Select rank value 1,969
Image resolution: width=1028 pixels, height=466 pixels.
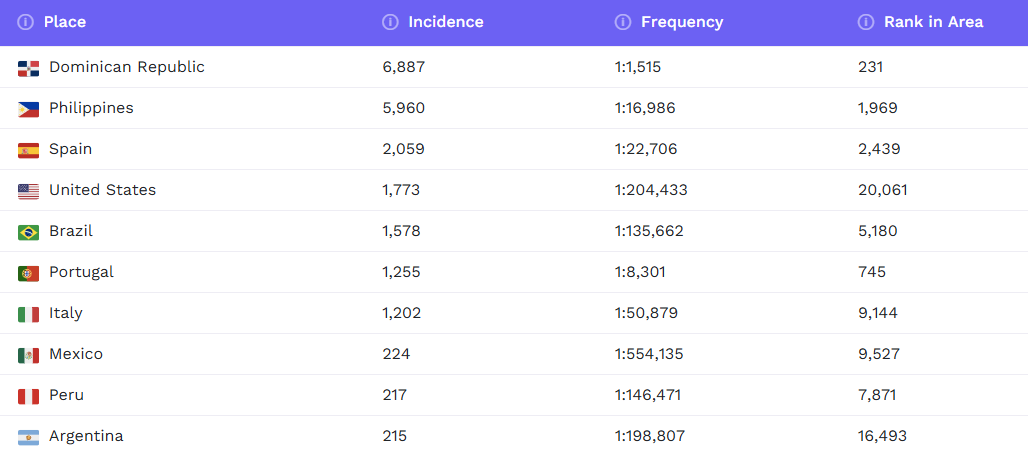coord(878,108)
